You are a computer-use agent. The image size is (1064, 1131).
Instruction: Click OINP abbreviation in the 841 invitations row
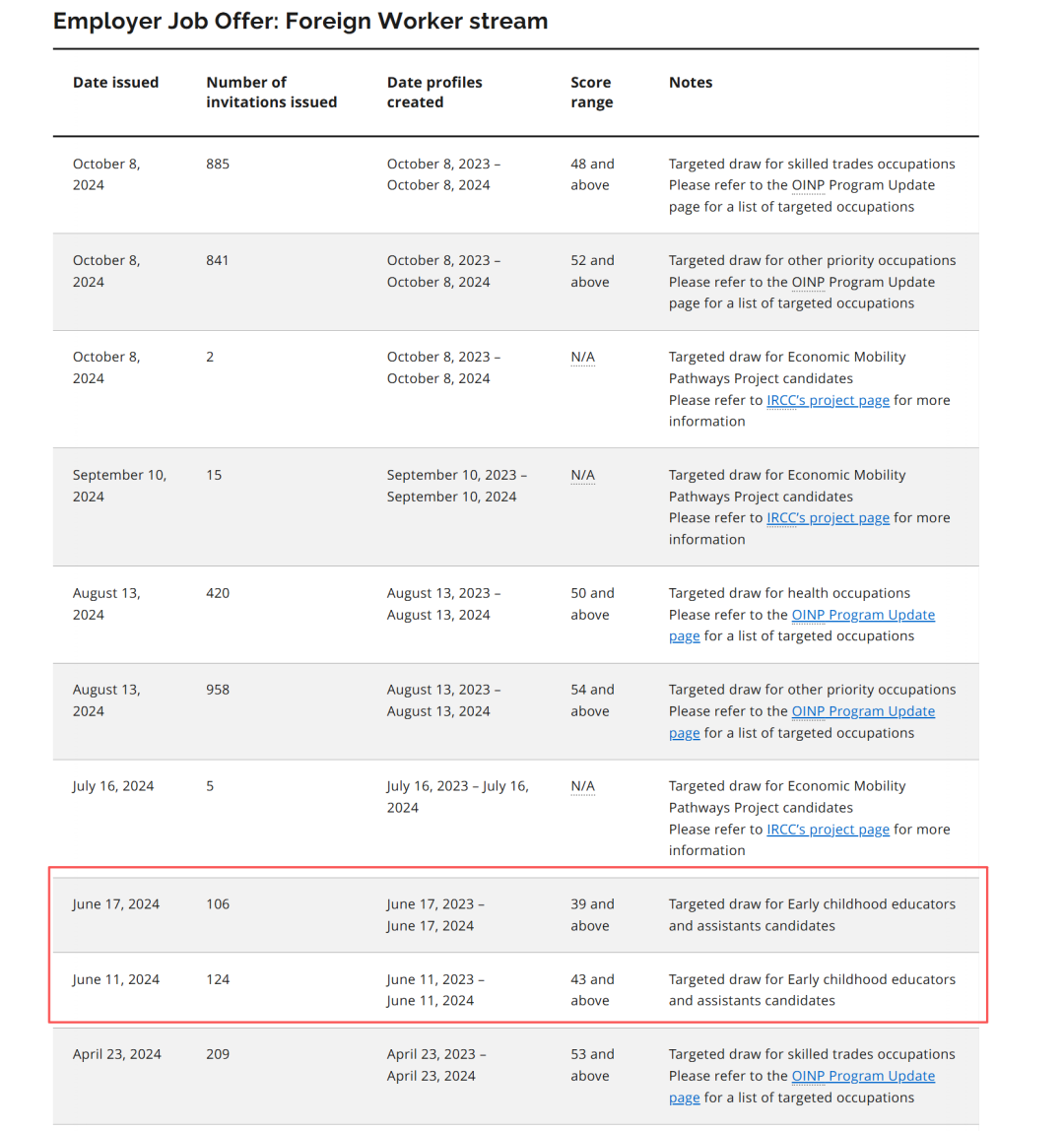(808, 282)
